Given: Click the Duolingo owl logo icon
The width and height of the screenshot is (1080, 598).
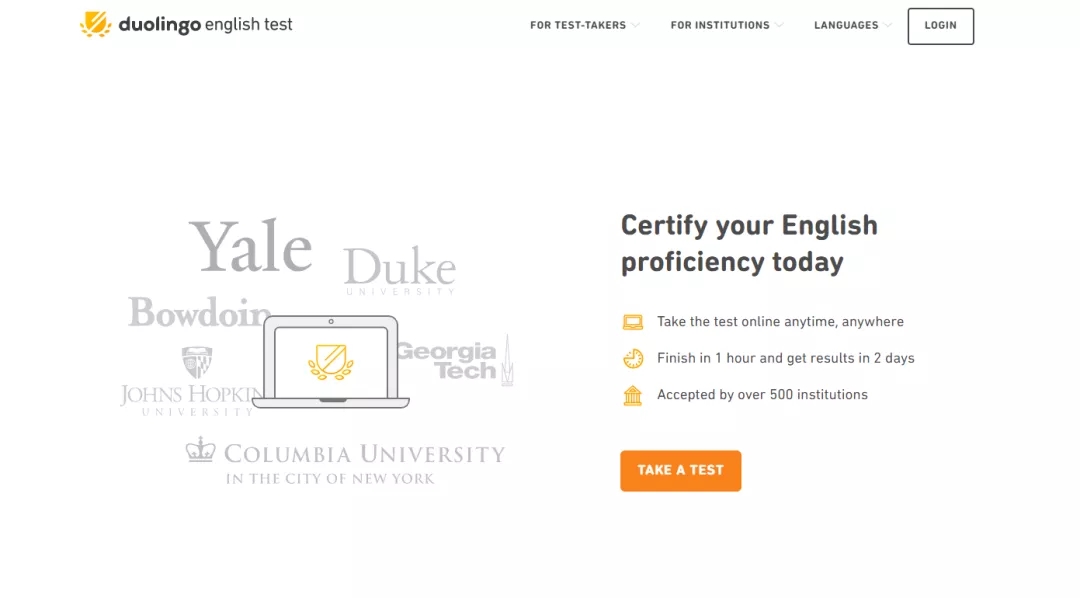Looking at the screenshot, I should point(97,24).
